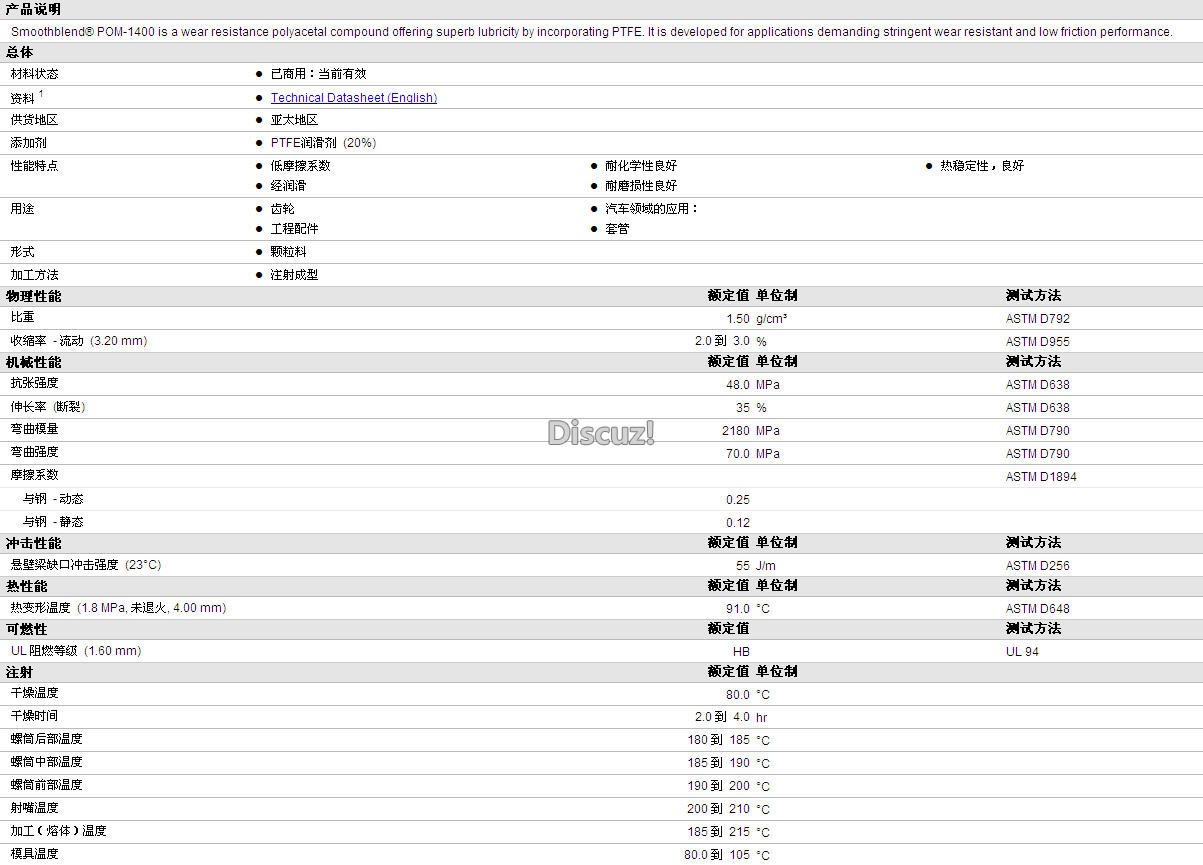The image size is (1203, 865).
Task: Click the ASTM D955 test method
Action: [x=1037, y=342]
